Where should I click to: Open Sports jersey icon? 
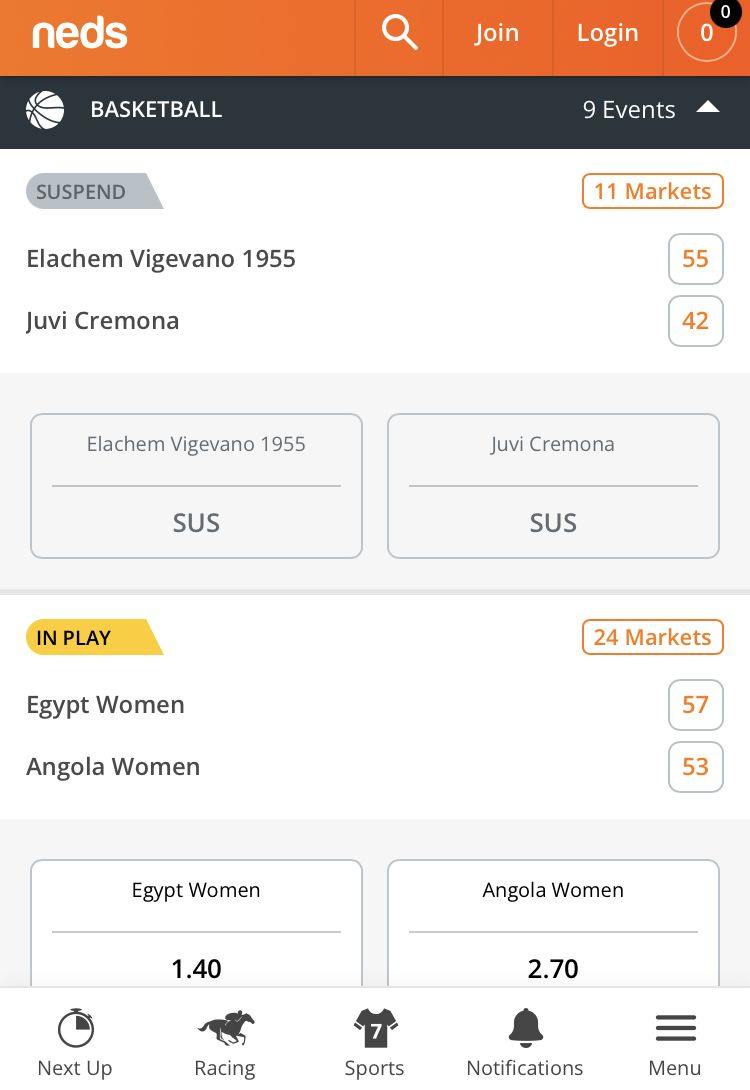375,1030
